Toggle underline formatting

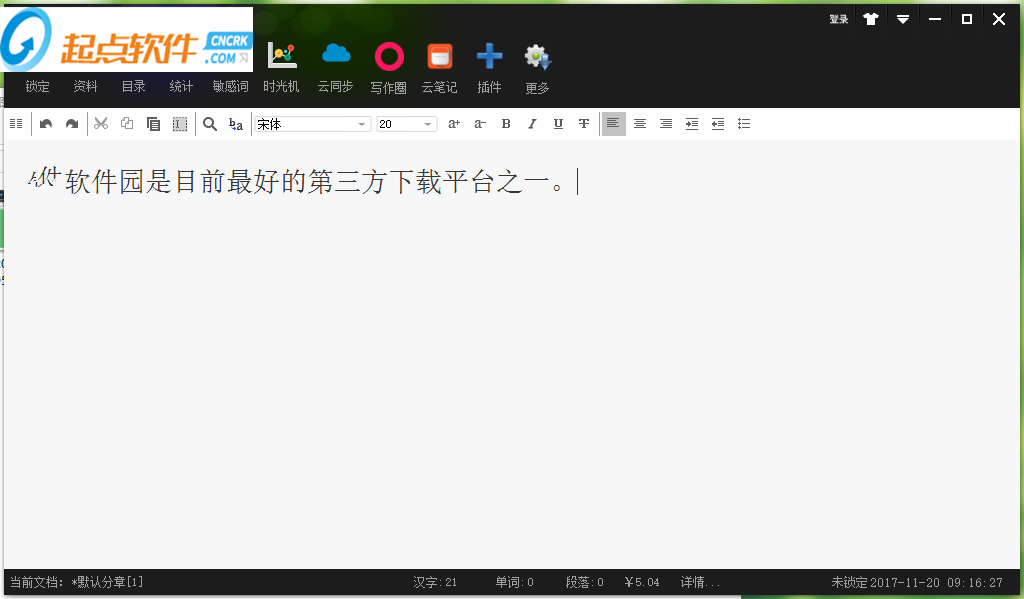pos(558,124)
